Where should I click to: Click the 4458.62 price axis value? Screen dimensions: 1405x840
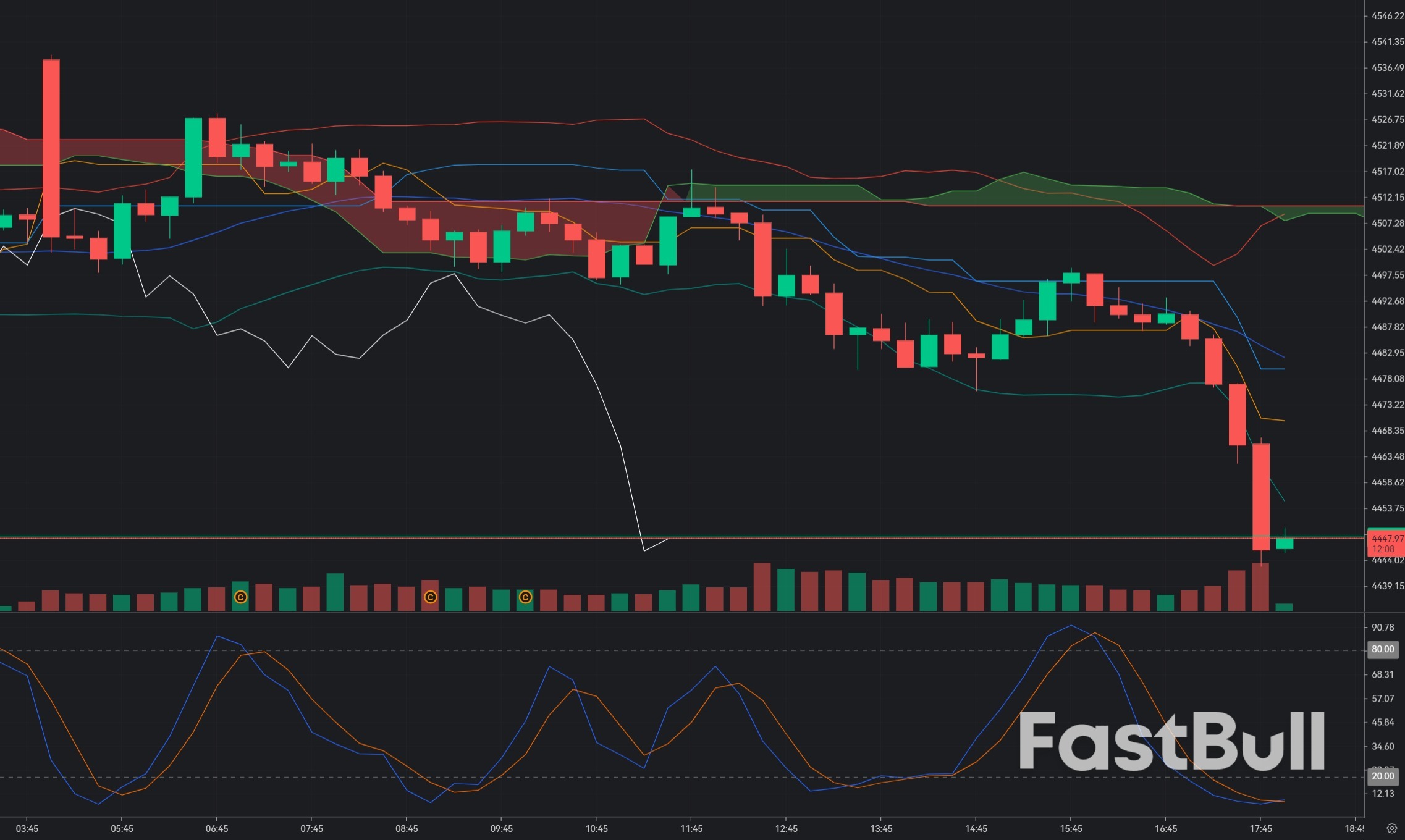click(1388, 482)
